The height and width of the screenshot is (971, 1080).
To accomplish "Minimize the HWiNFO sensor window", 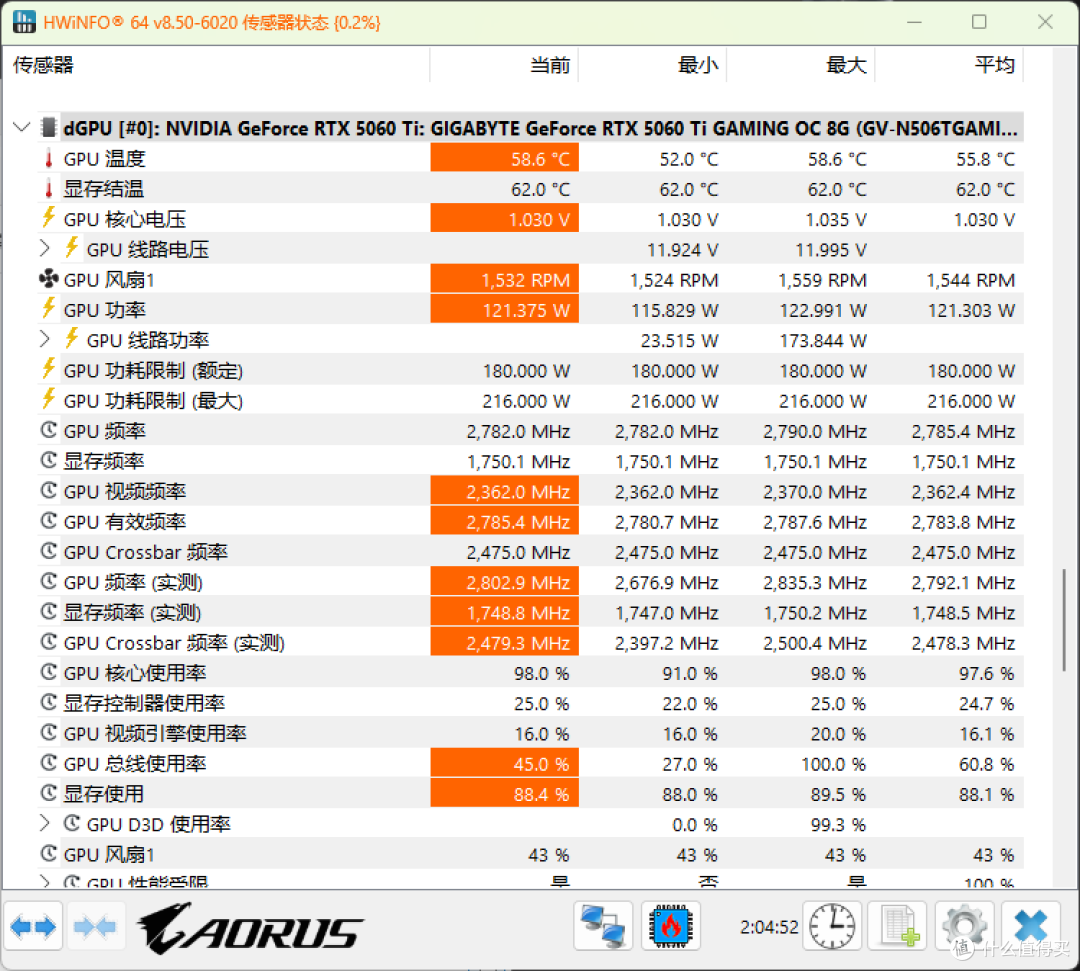I will coord(914,22).
